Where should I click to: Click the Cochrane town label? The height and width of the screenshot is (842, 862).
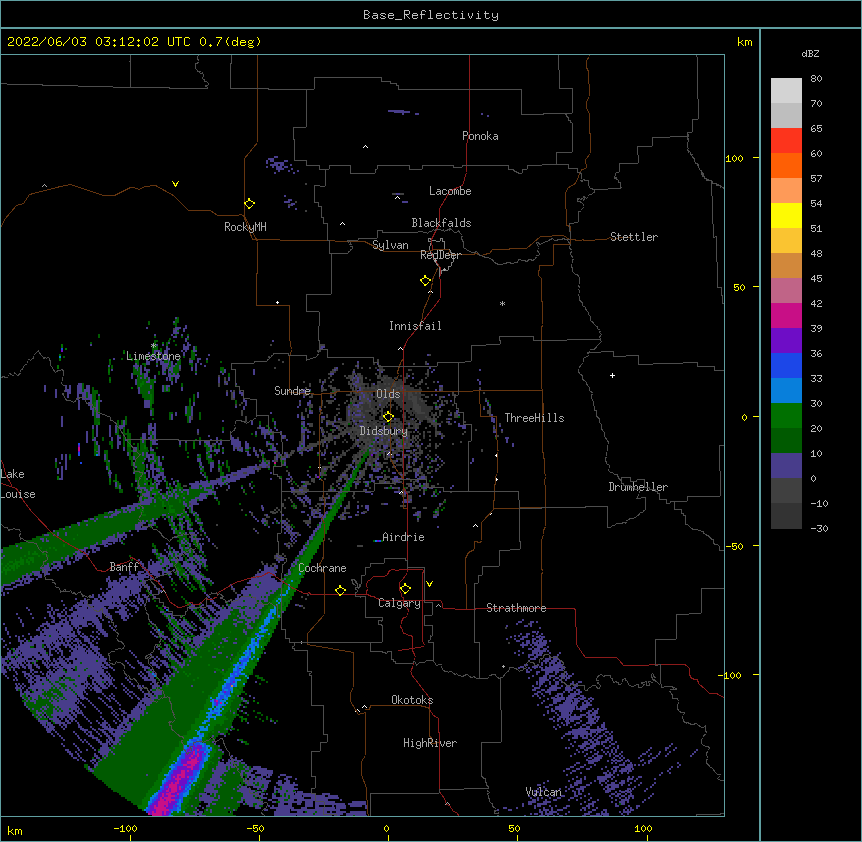click(x=322, y=568)
